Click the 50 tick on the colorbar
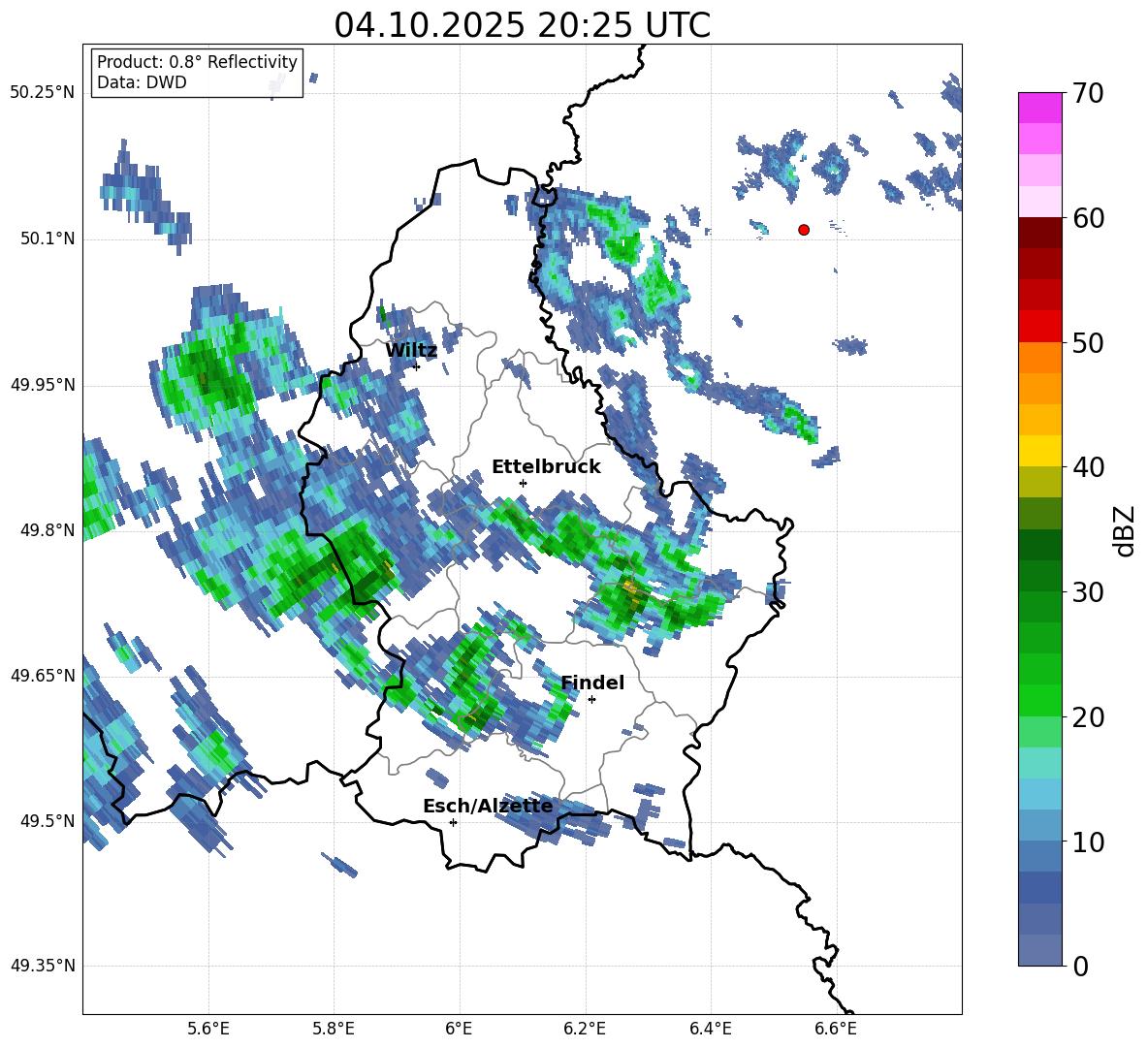The image size is (1148, 1048). point(1088,342)
